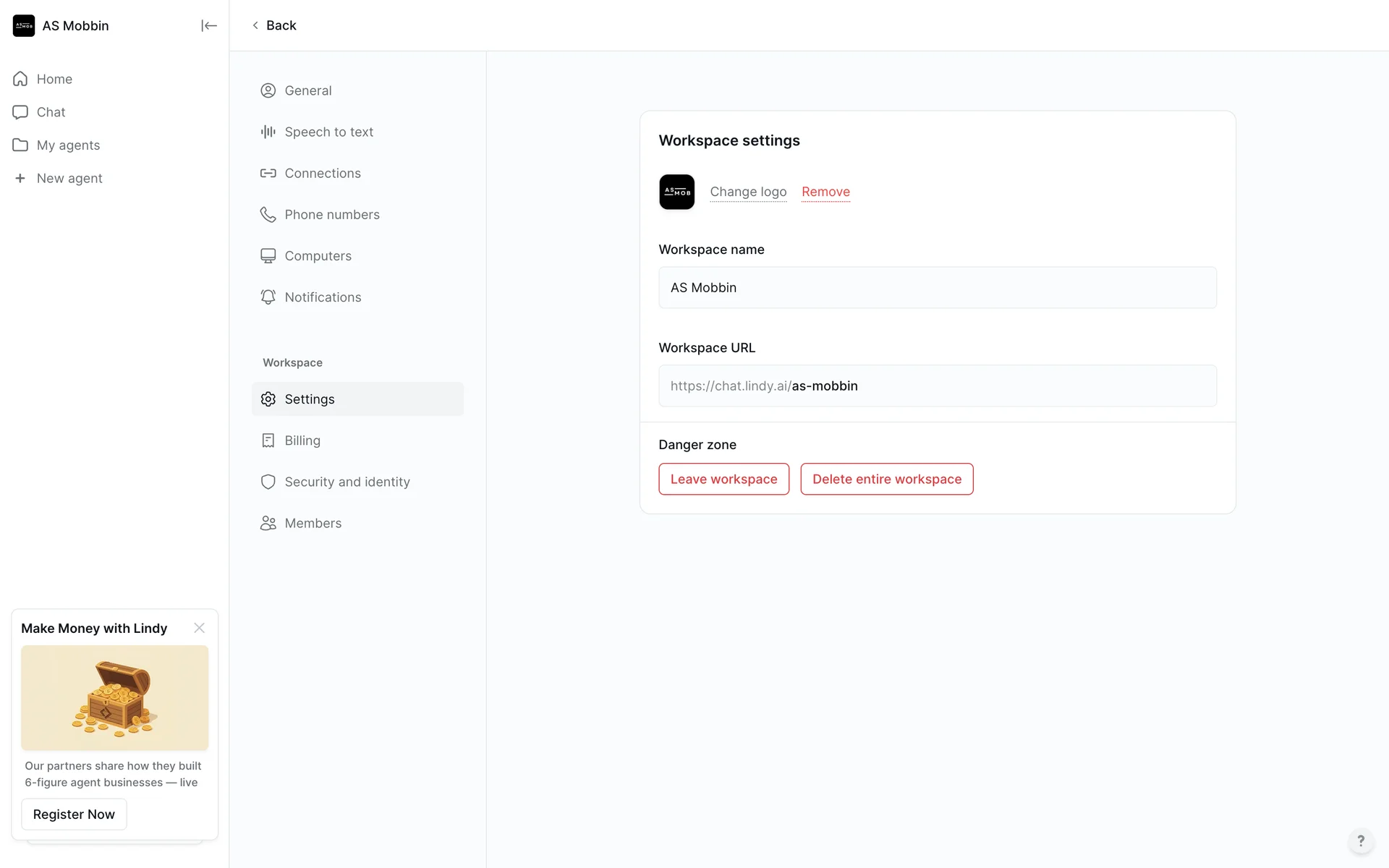This screenshot has width=1389, height=868.
Task: Open the Billing section
Action: click(x=302, y=441)
